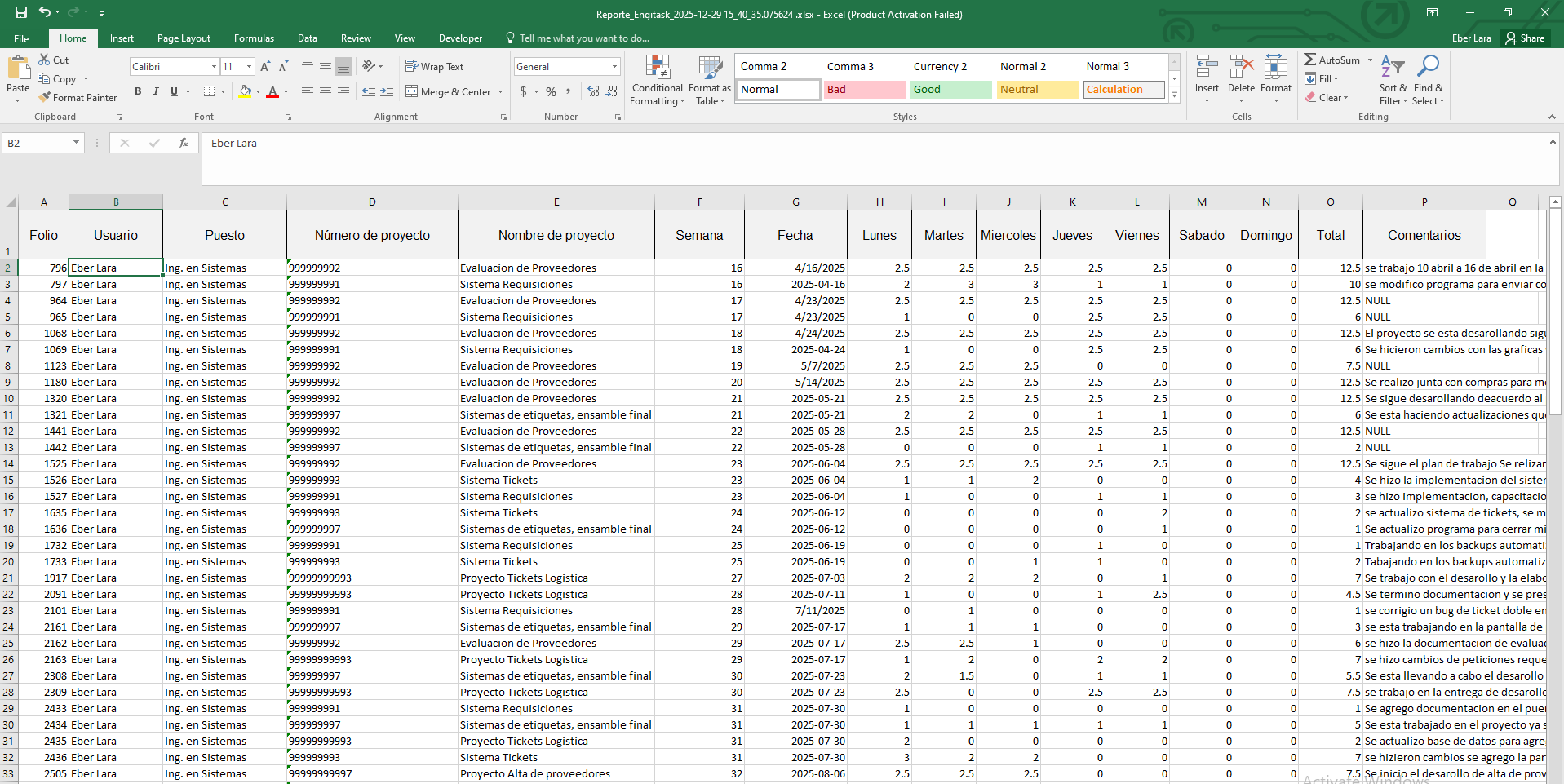Toggle Wrap Text on selected cell

[434, 67]
